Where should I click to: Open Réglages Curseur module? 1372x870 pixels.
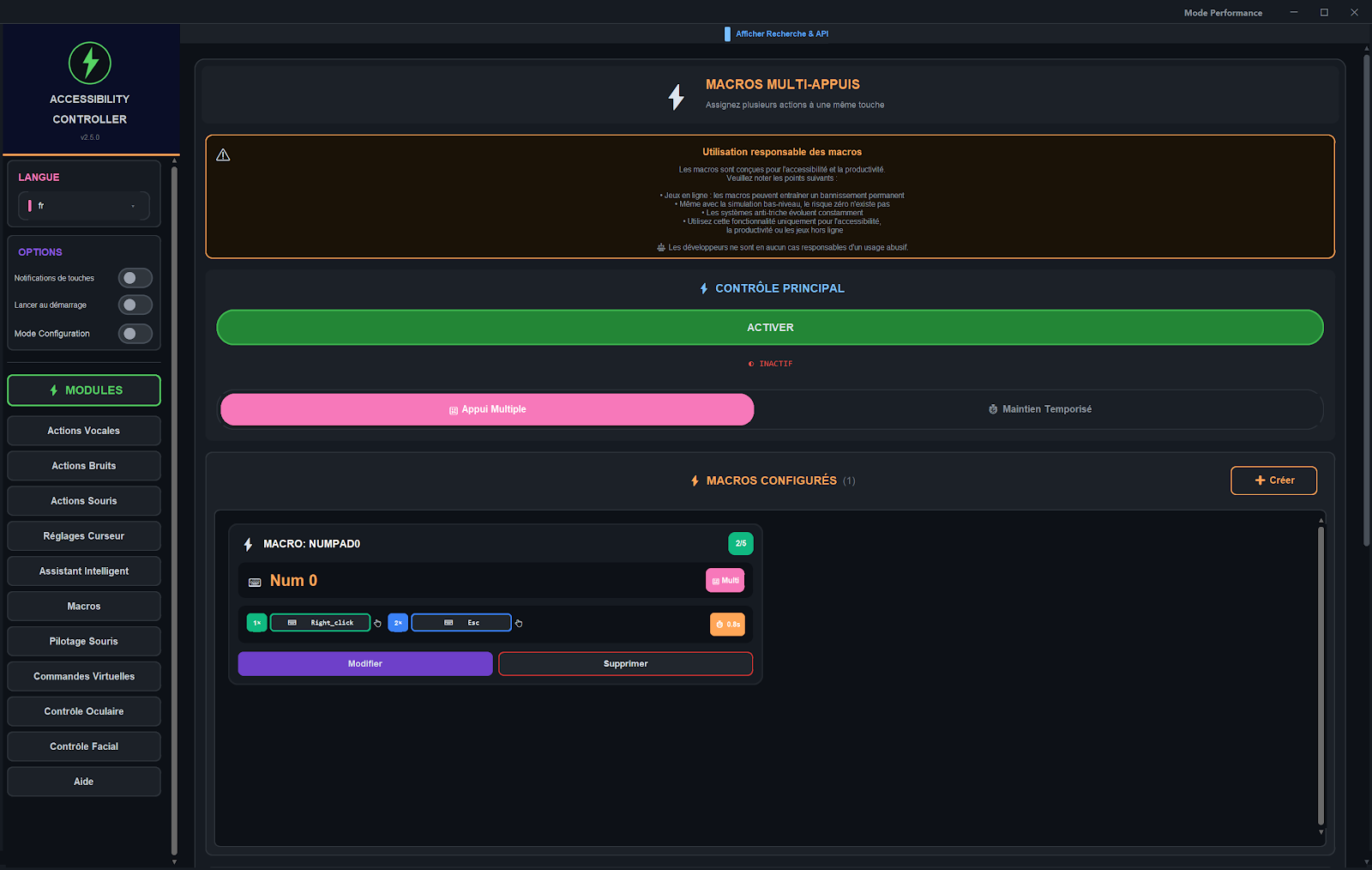point(84,536)
